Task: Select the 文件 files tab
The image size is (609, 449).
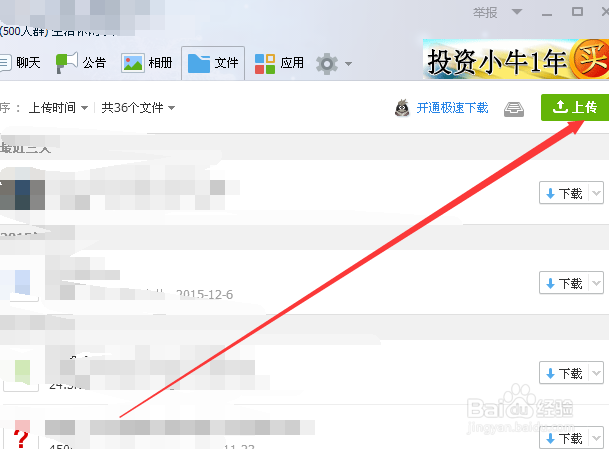Action: [x=213, y=63]
